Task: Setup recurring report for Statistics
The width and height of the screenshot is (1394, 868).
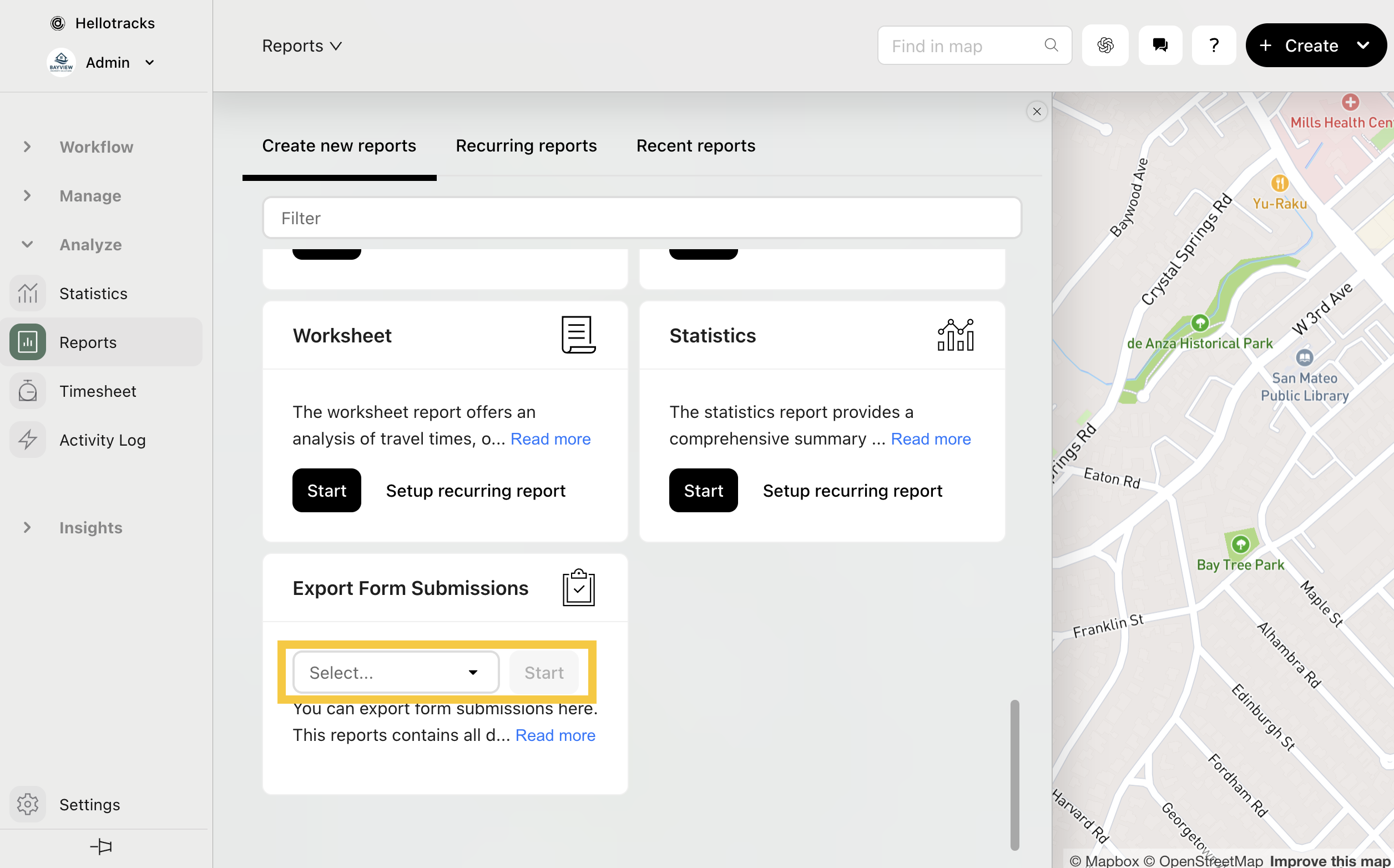Action: click(x=852, y=490)
